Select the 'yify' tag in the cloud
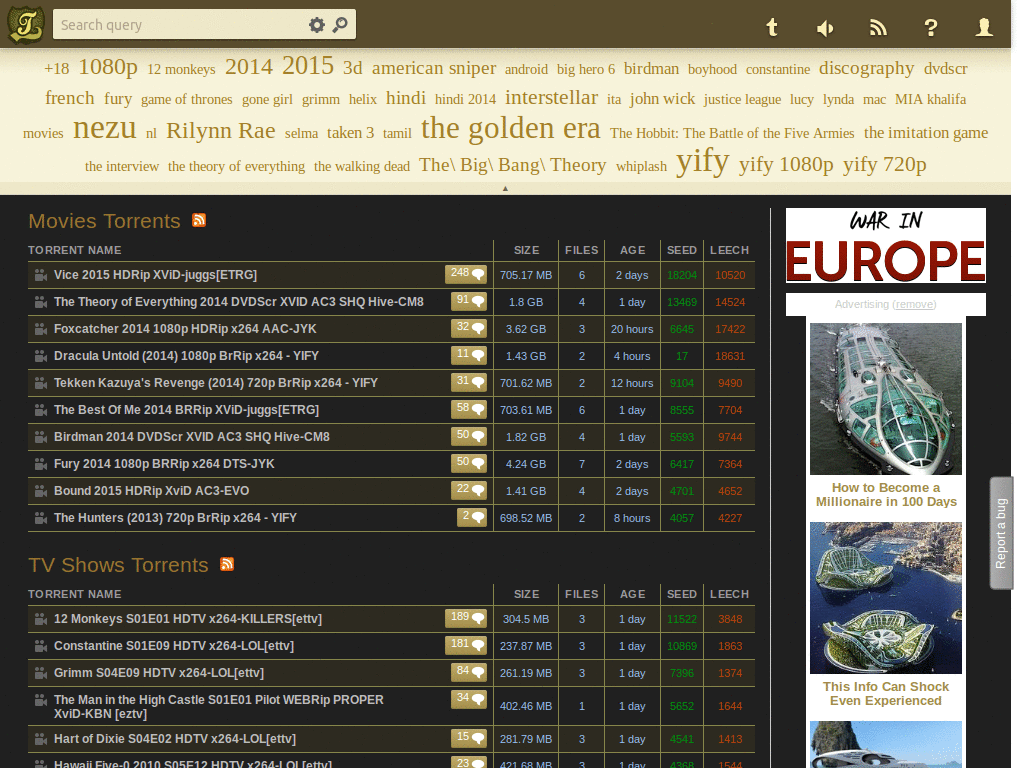1024x768 pixels. 702,161
